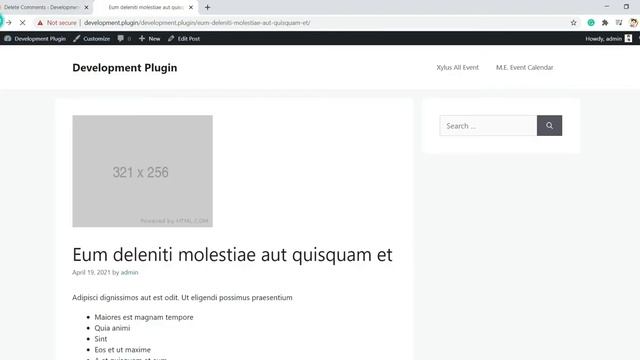Click the admin avatar in admin bar

click(629, 38)
